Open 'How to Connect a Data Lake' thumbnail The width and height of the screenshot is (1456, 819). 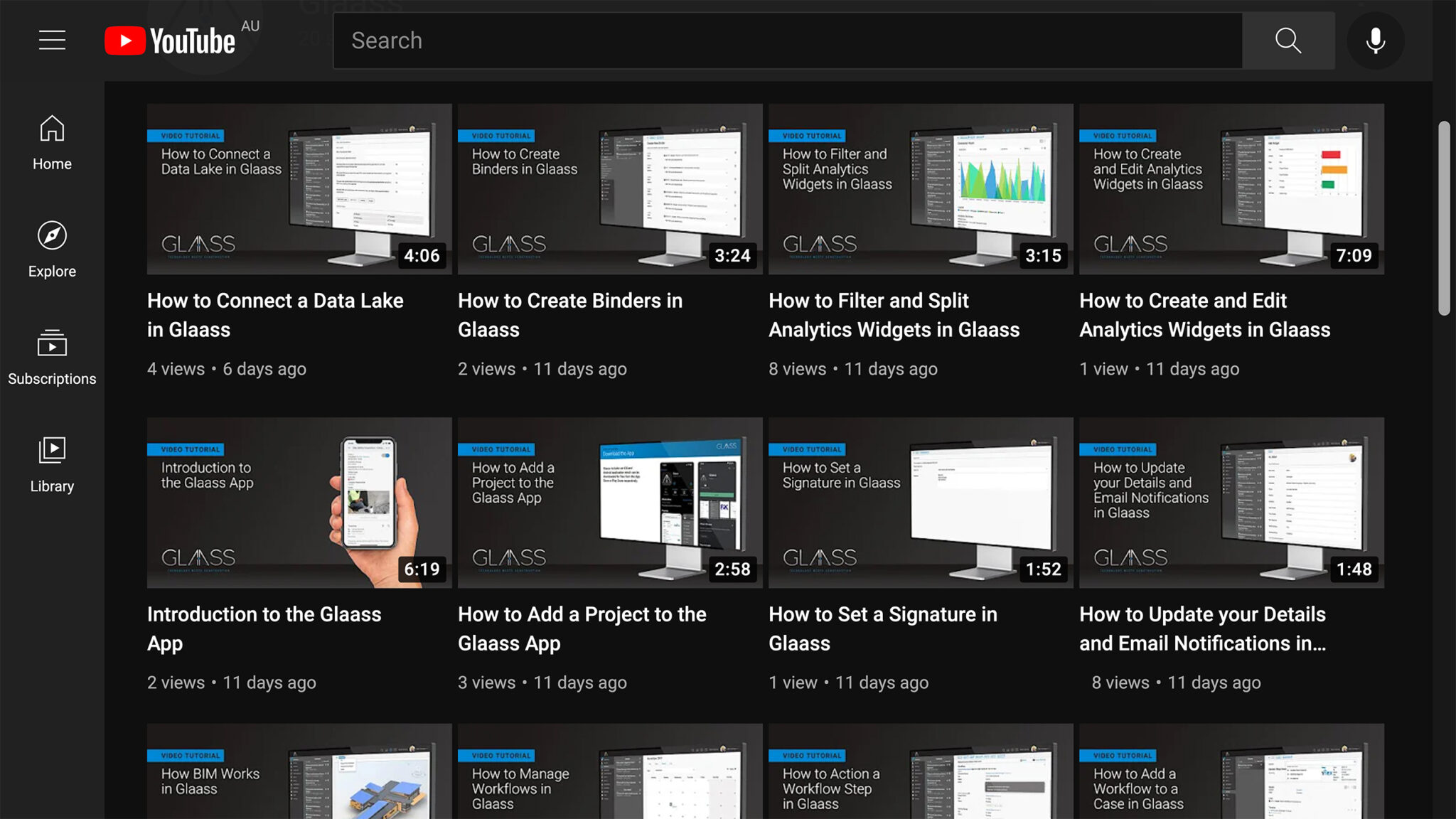pos(299,189)
